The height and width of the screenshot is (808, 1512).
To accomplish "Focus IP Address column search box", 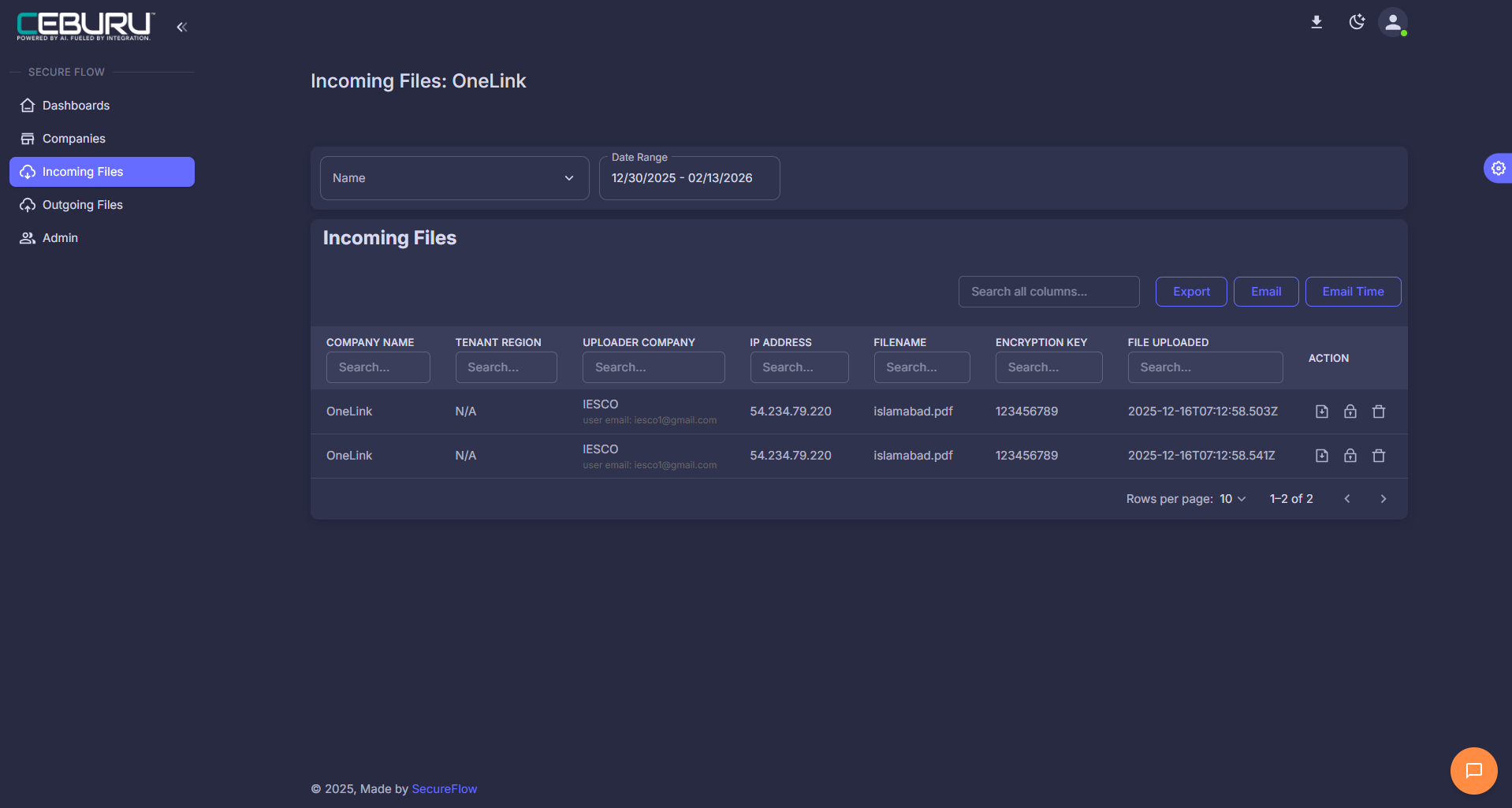I will 799,367.
